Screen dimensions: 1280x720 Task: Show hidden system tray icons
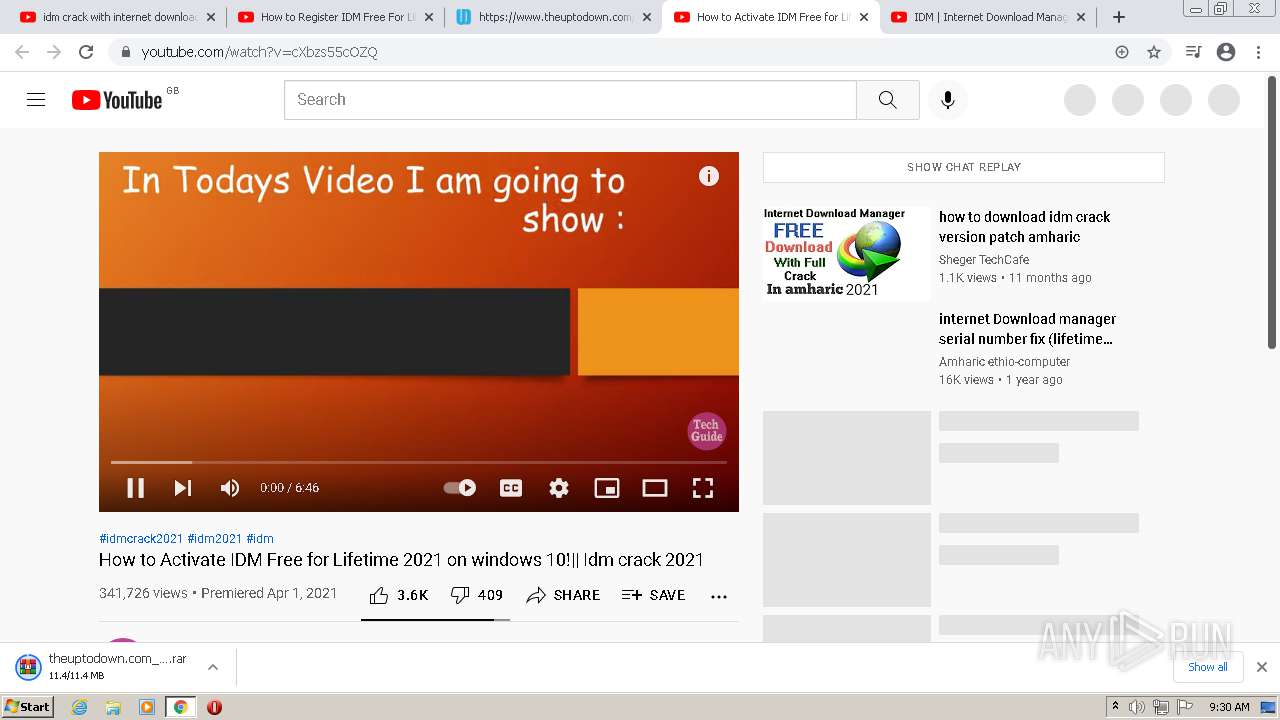(x=1115, y=707)
